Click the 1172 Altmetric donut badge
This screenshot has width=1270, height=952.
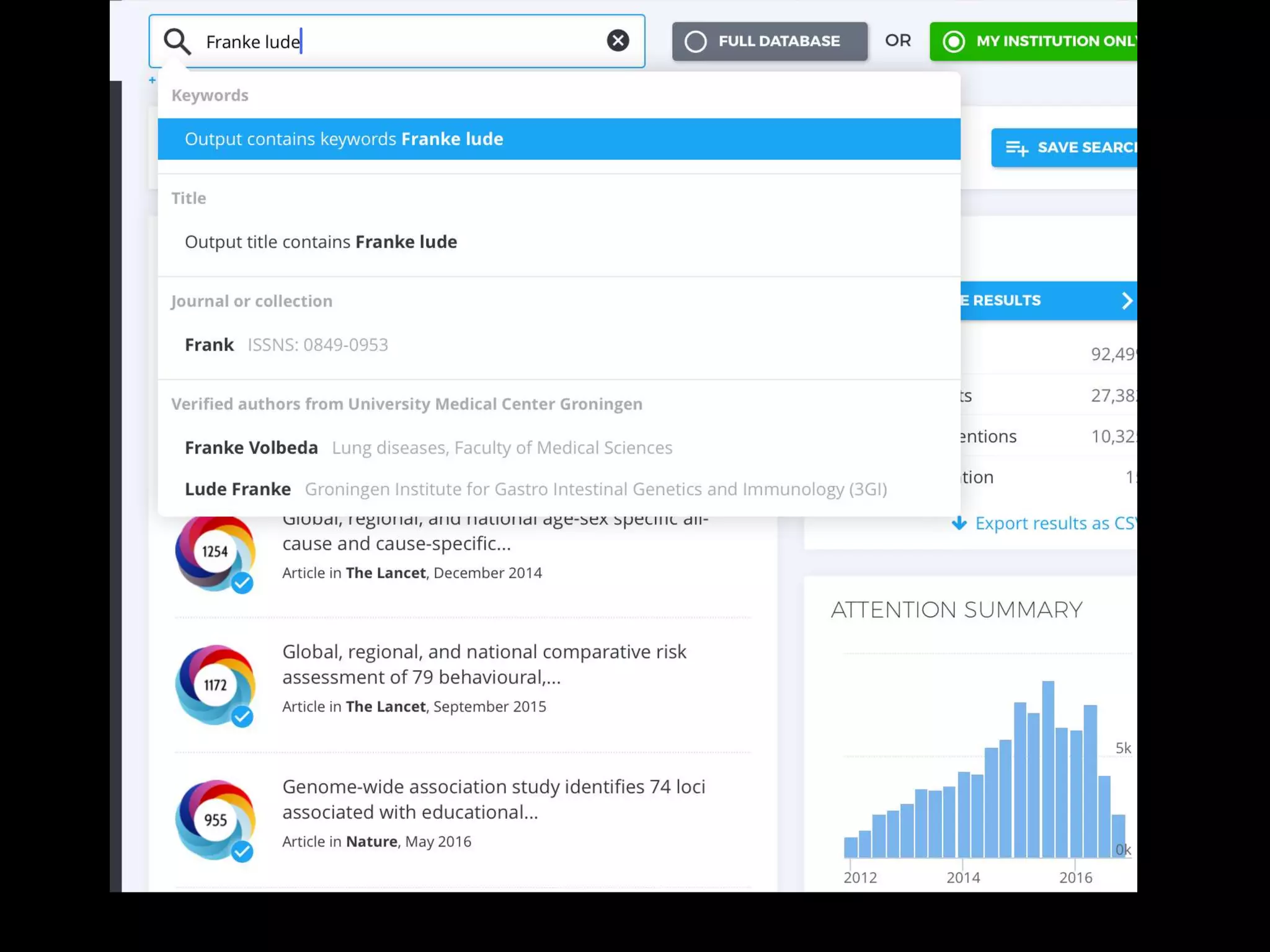tap(215, 684)
